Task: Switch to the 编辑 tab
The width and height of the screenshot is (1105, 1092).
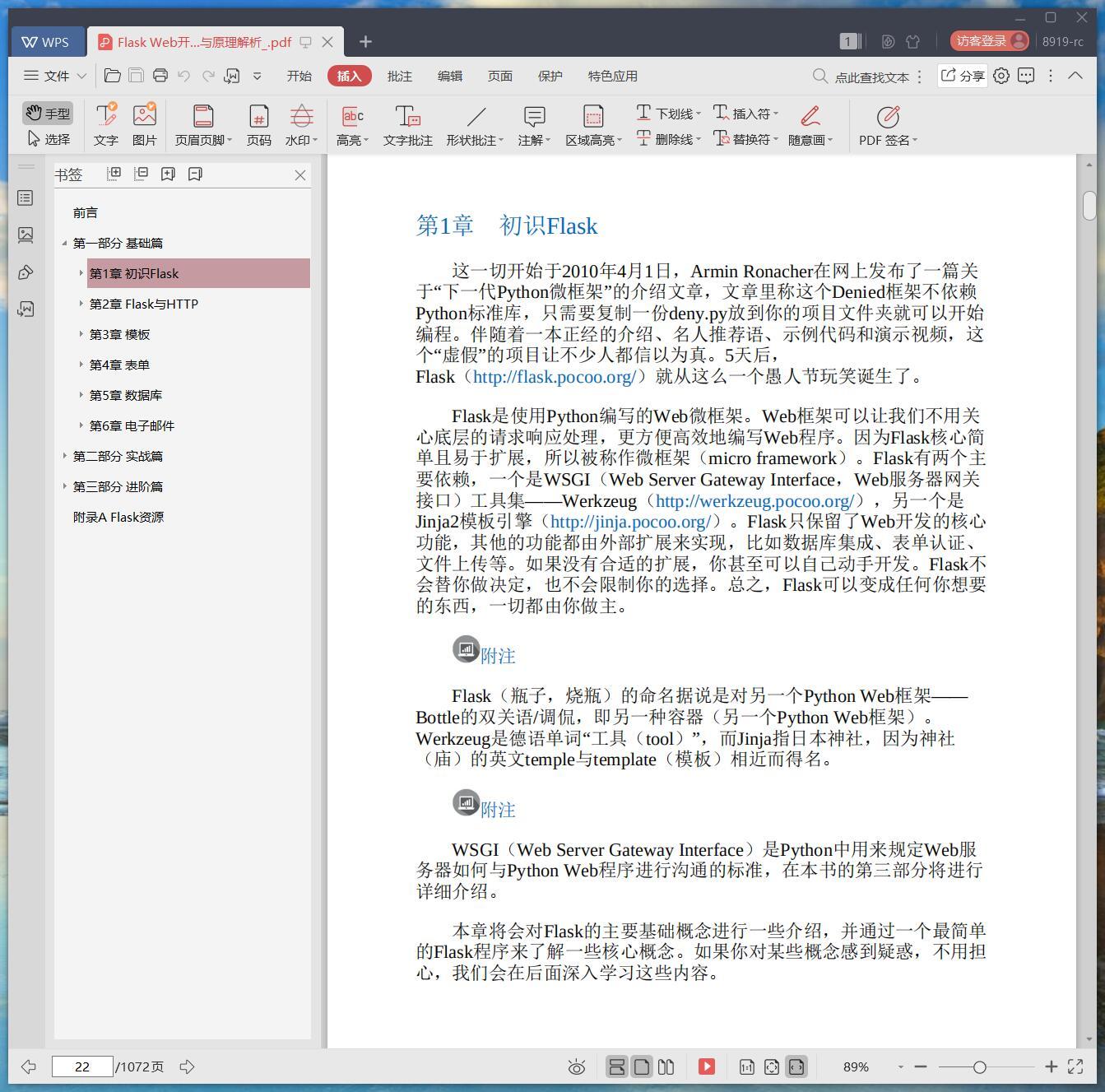Action: pos(449,76)
